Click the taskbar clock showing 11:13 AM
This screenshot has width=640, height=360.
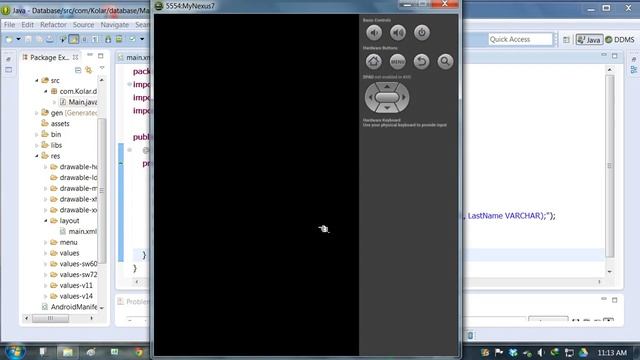[612, 353]
